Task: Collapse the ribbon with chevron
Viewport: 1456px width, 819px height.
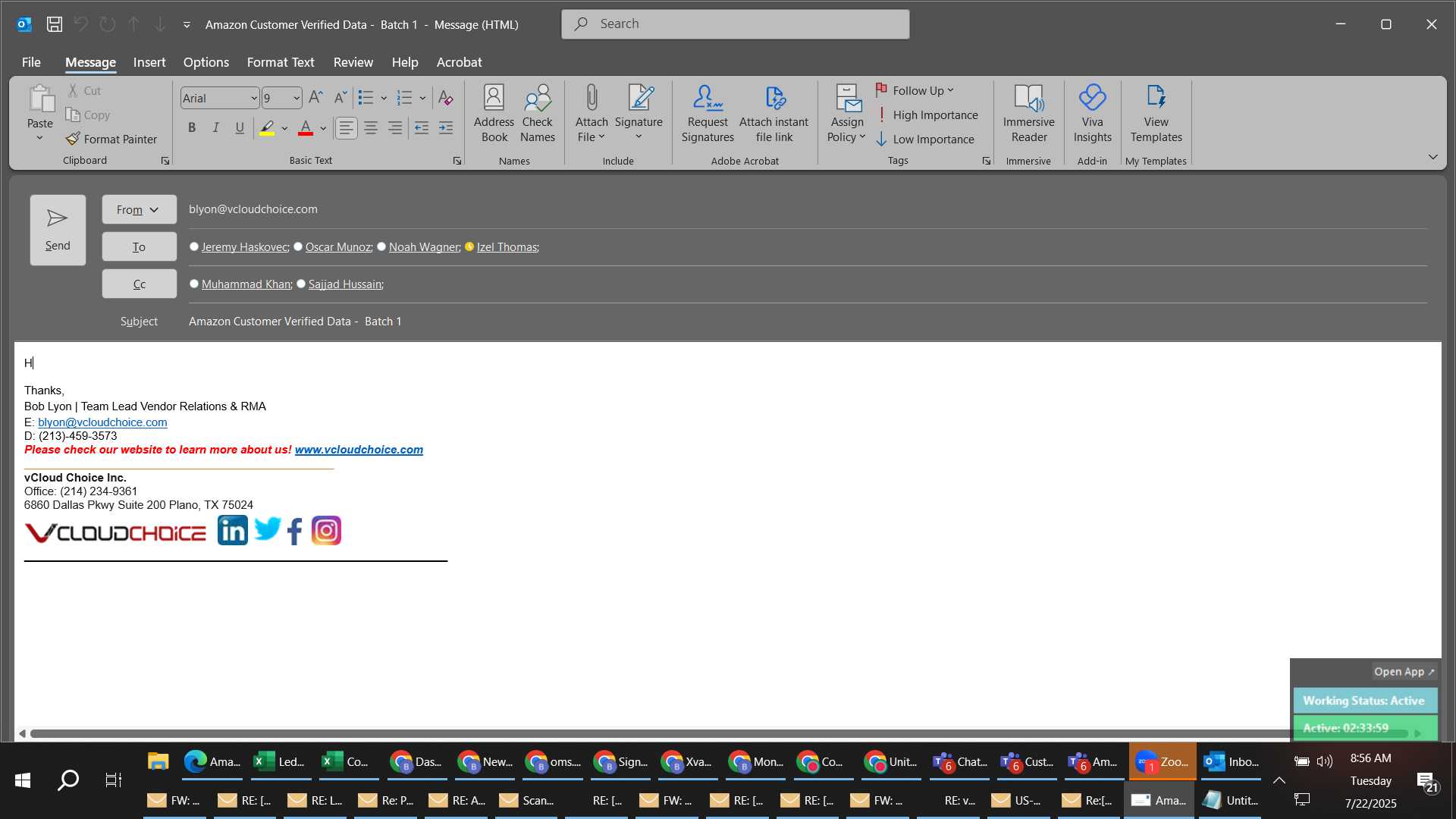Action: [x=1432, y=157]
